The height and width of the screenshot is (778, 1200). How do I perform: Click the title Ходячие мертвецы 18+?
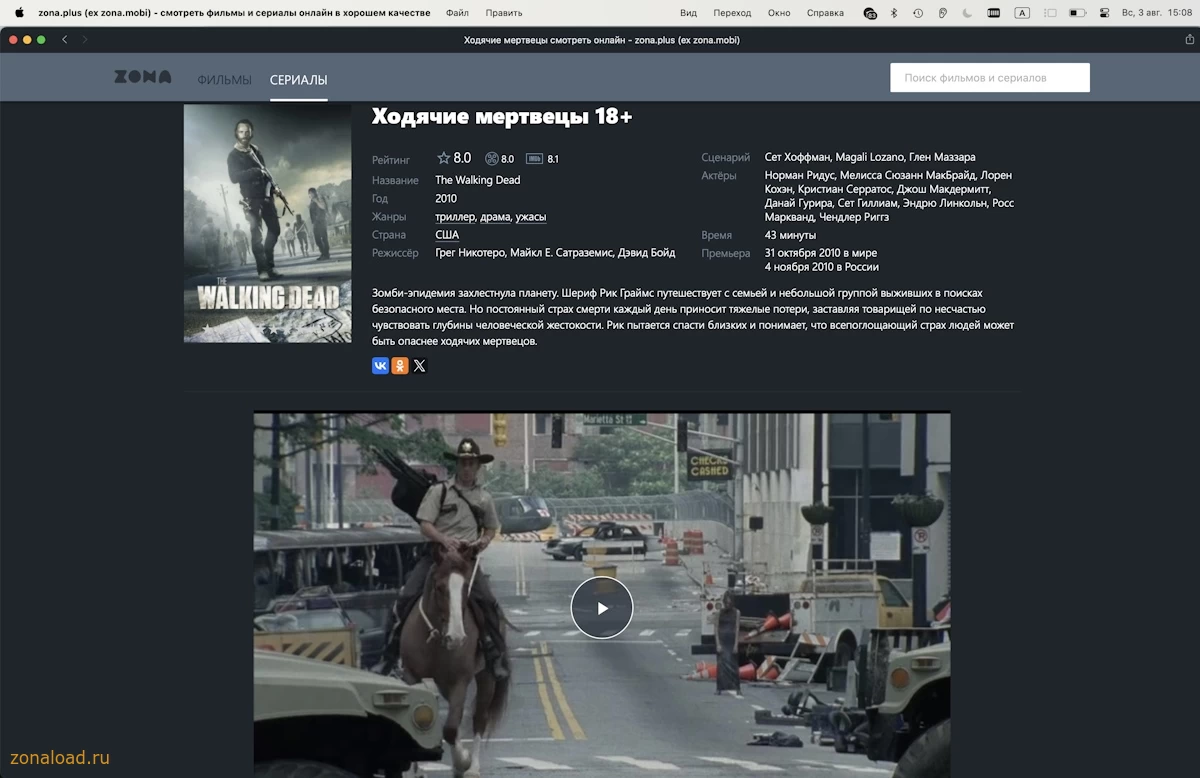click(x=502, y=117)
